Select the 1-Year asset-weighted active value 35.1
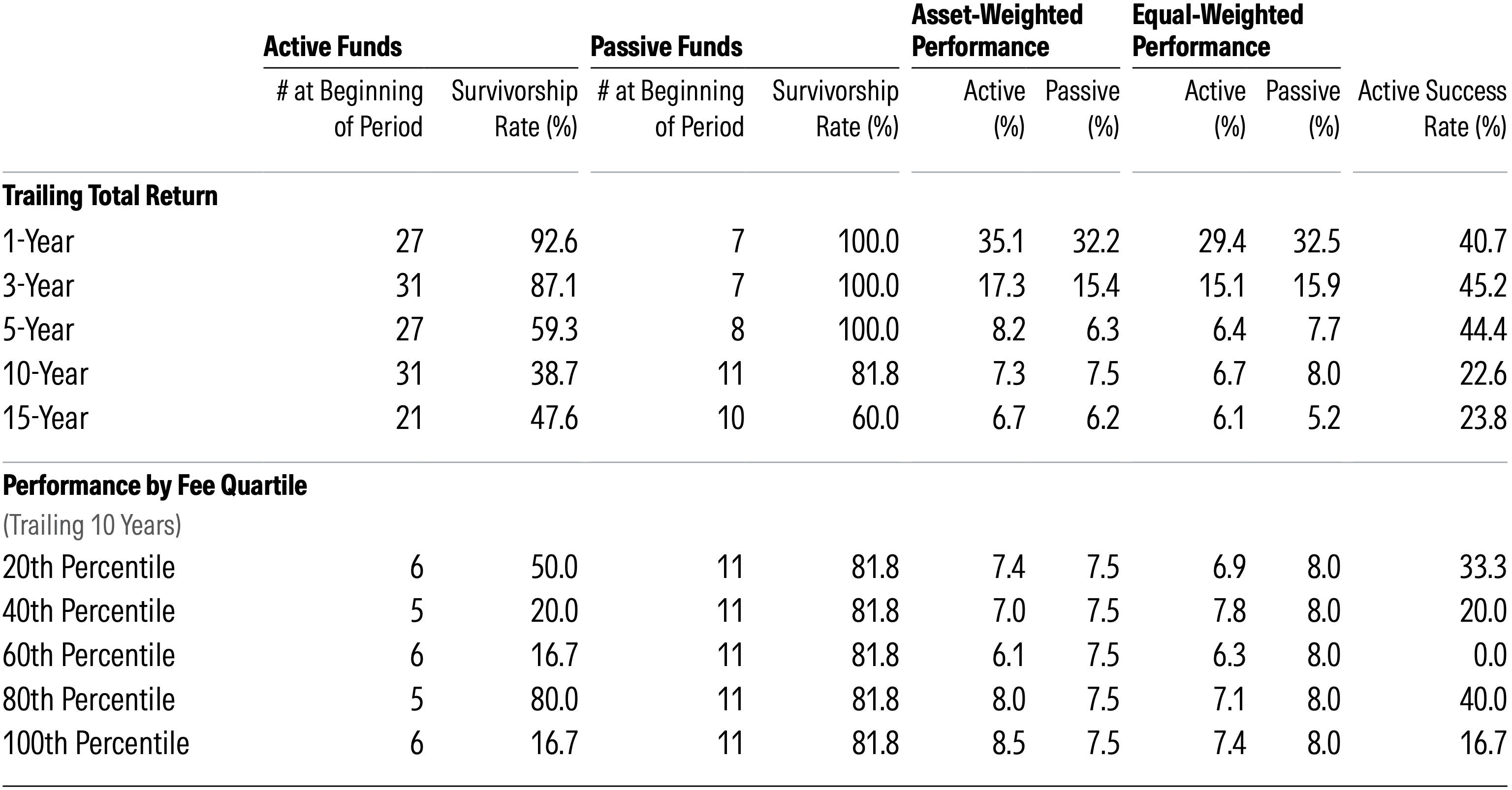Screen dimensions: 1512x790 pos(1001,242)
